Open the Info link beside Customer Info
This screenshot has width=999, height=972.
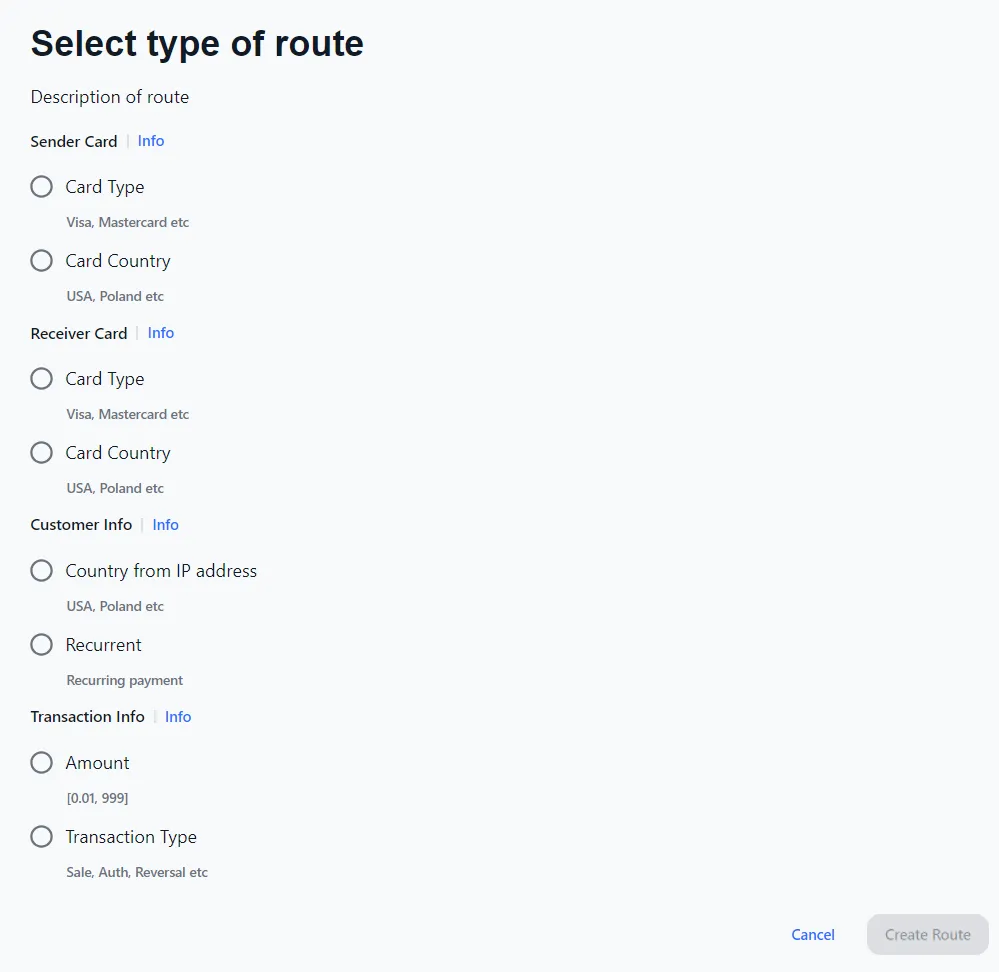coord(166,525)
